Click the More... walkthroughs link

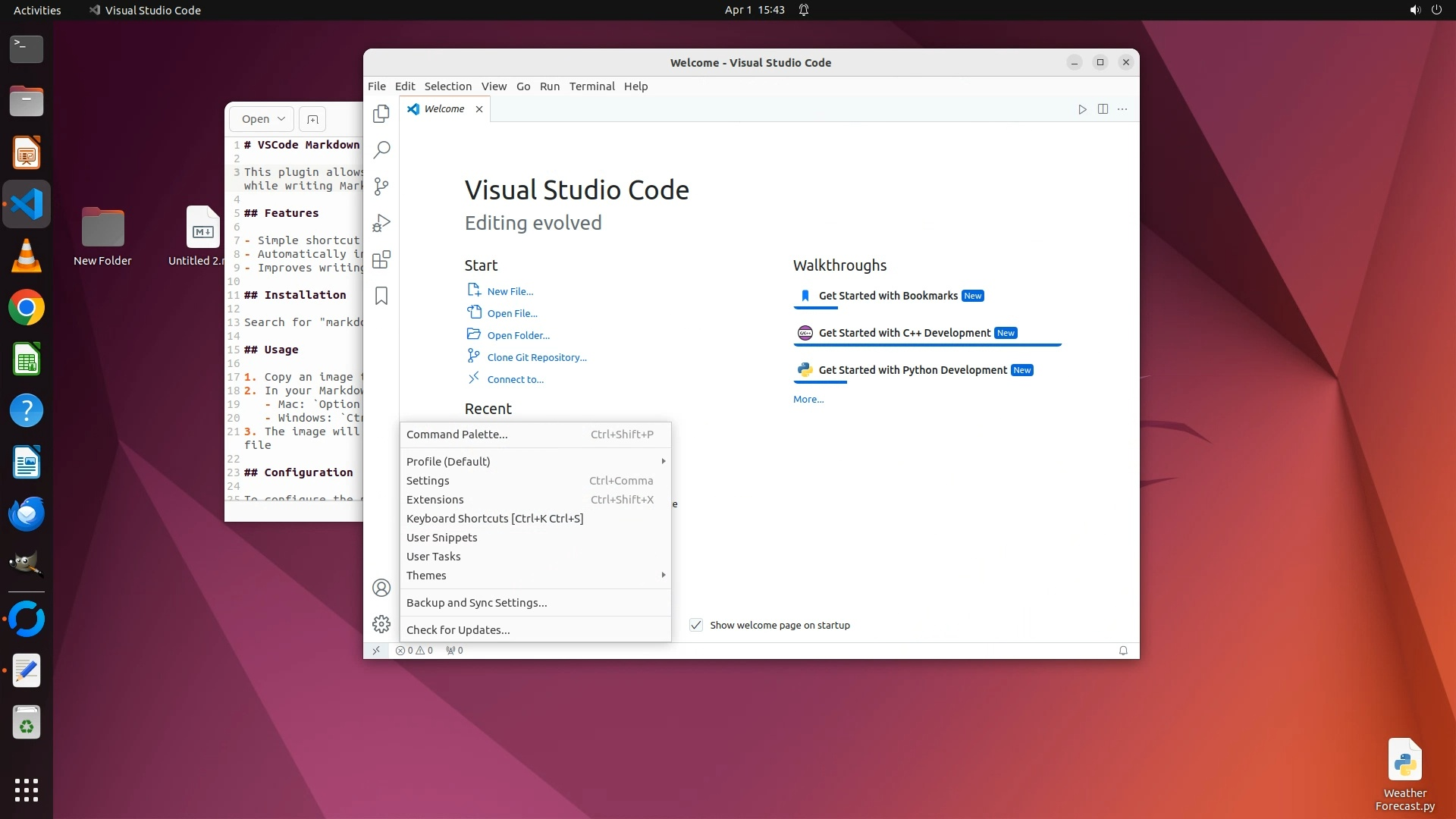coord(808,399)
